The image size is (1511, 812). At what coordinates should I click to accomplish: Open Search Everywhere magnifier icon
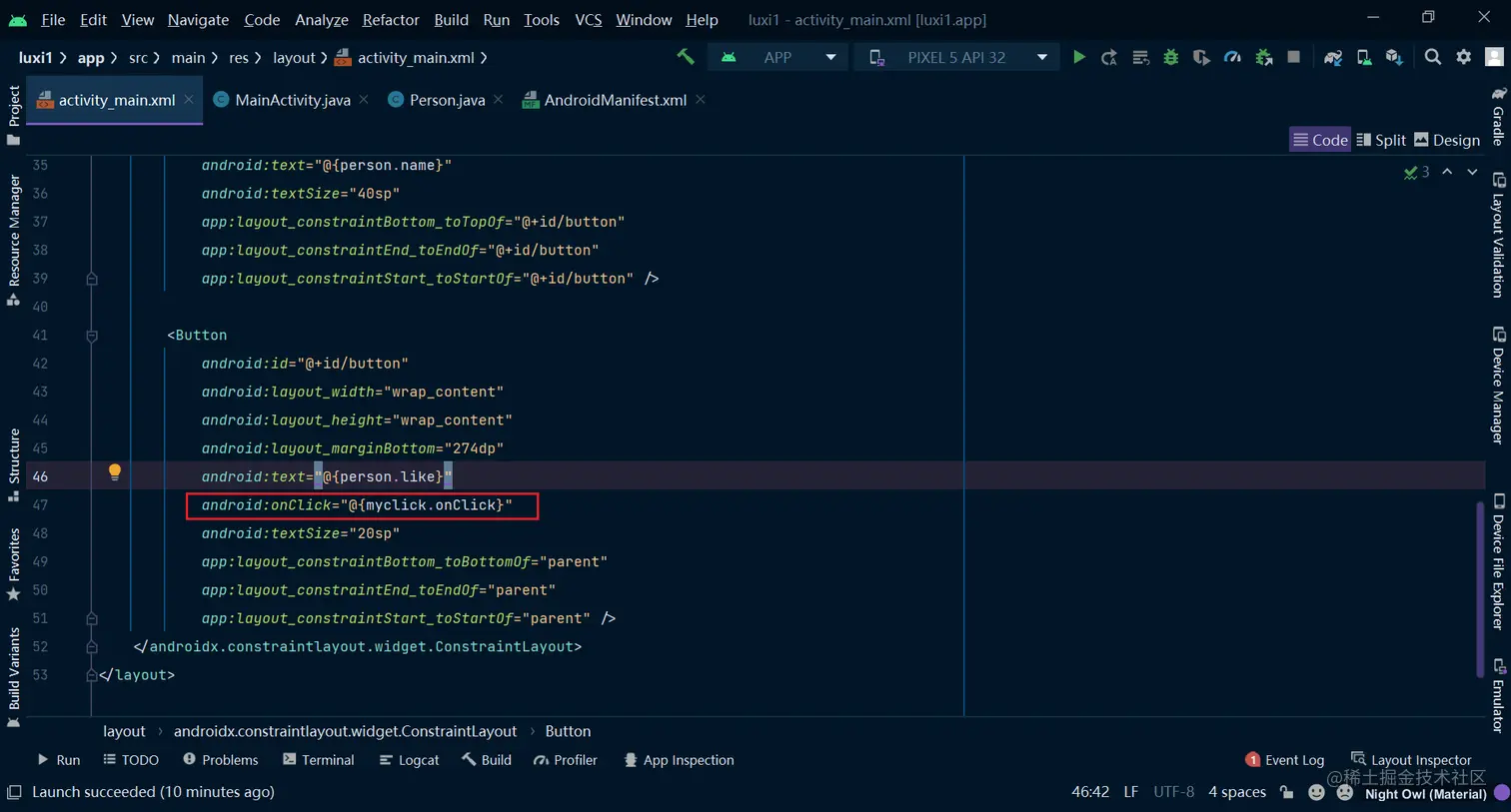1433,57
